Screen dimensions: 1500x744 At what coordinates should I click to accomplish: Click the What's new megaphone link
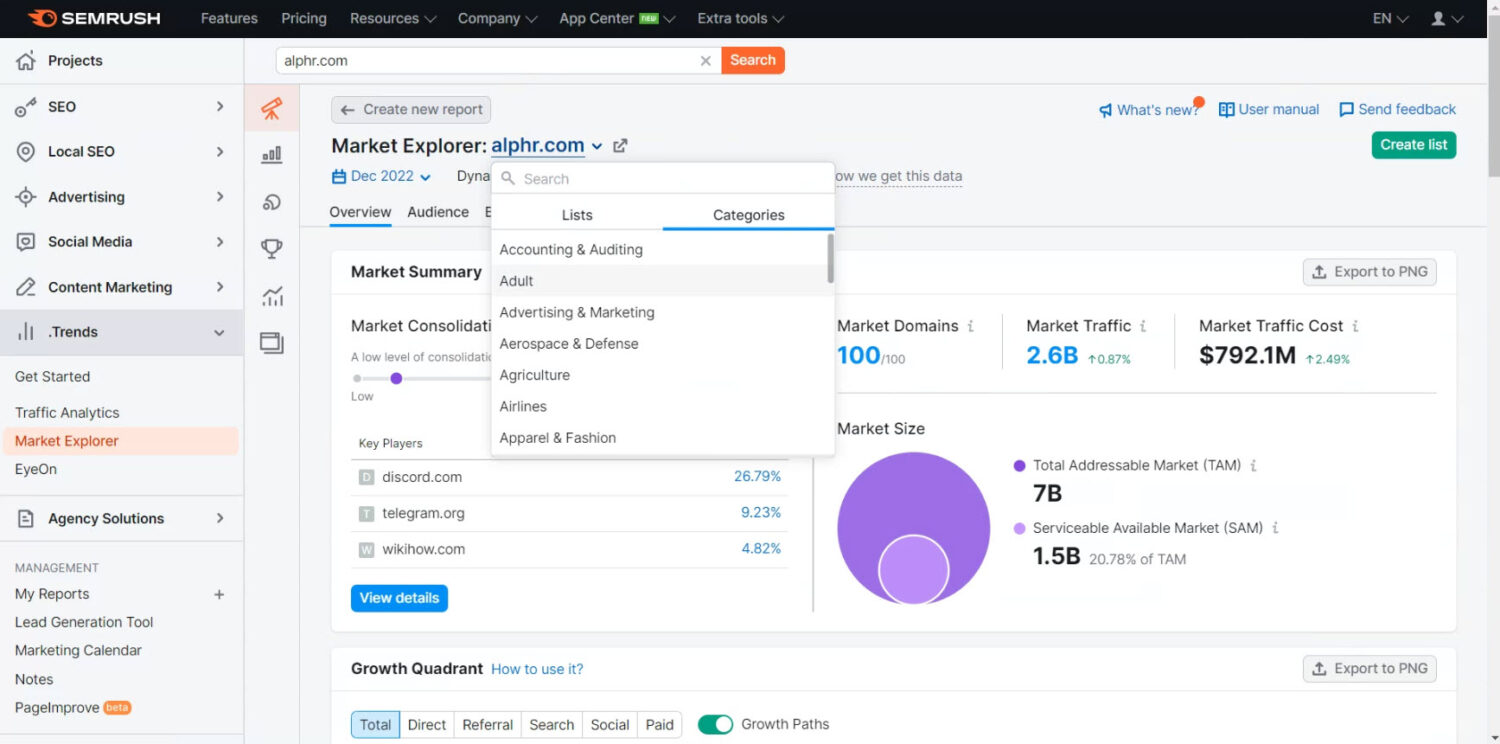tap(1149, 110)
